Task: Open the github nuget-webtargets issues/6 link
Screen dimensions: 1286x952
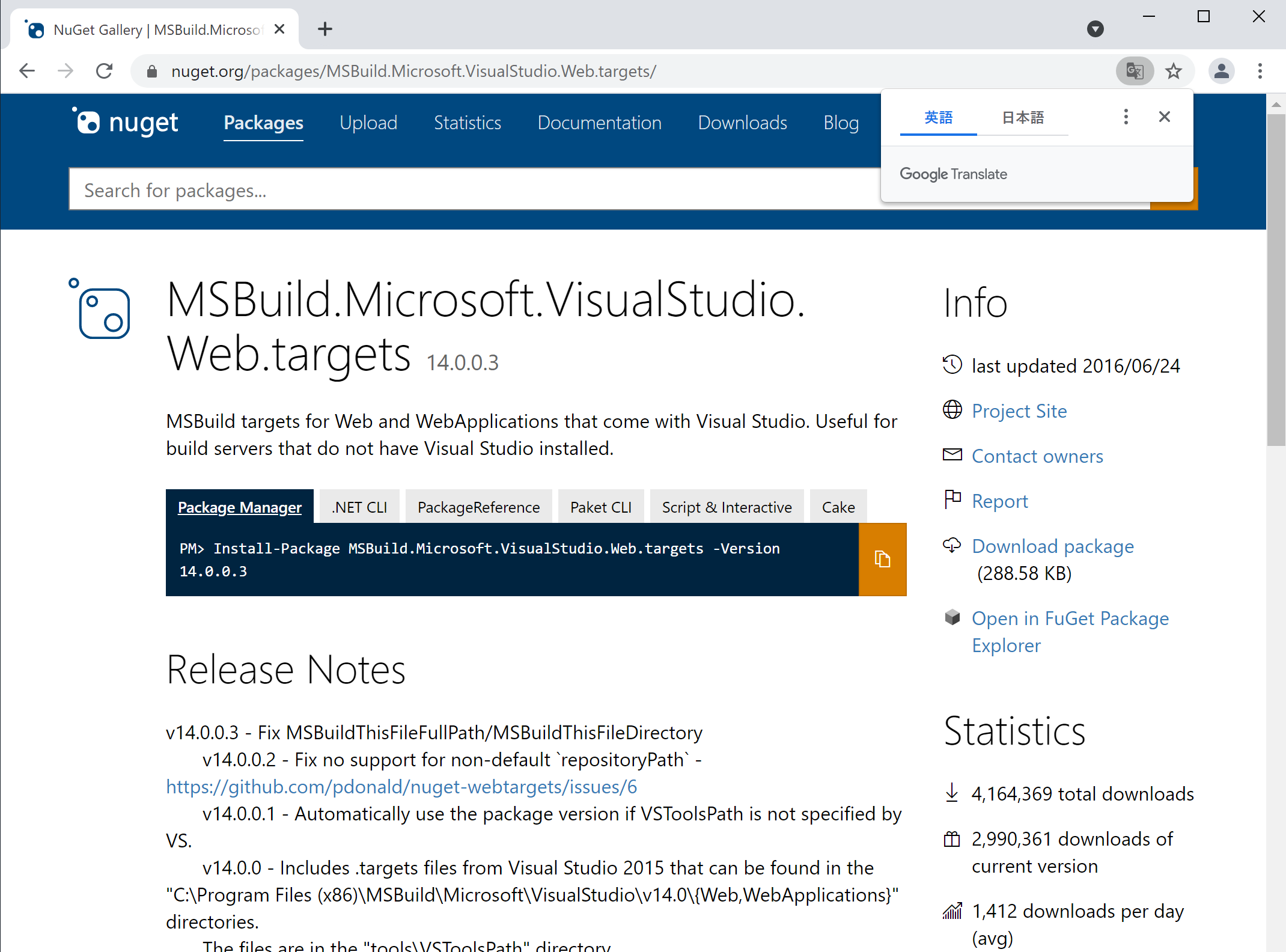Action: click(401, 787)
